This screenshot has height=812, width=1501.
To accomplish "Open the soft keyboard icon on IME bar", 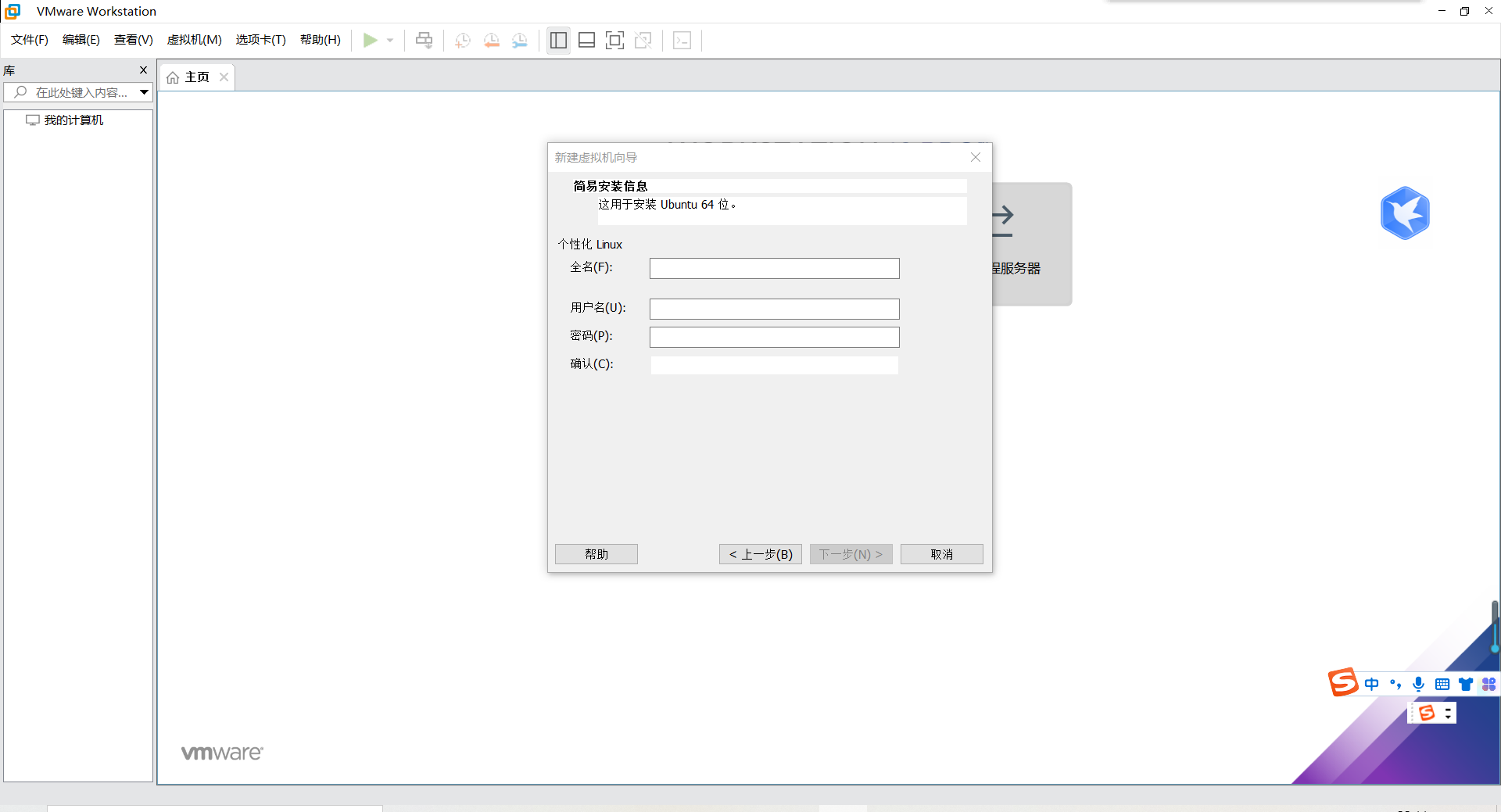I will pos(1442,685).
